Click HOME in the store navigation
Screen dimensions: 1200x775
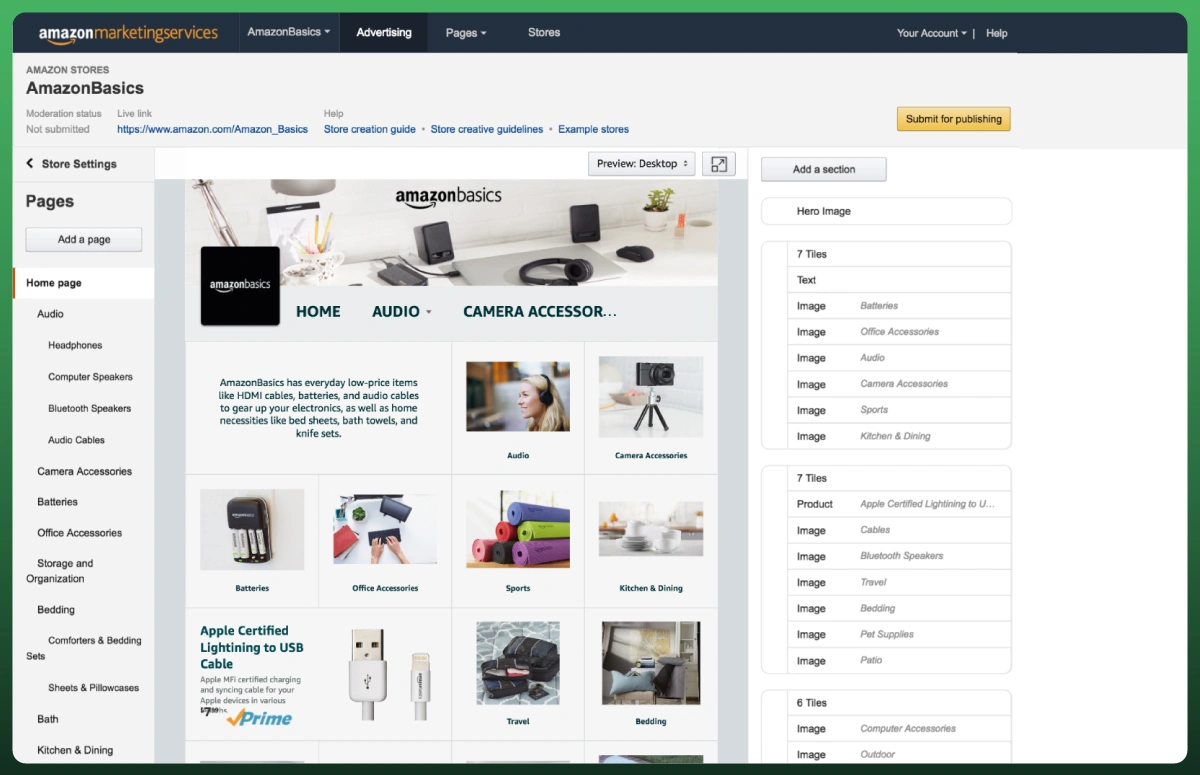point(318,311)
